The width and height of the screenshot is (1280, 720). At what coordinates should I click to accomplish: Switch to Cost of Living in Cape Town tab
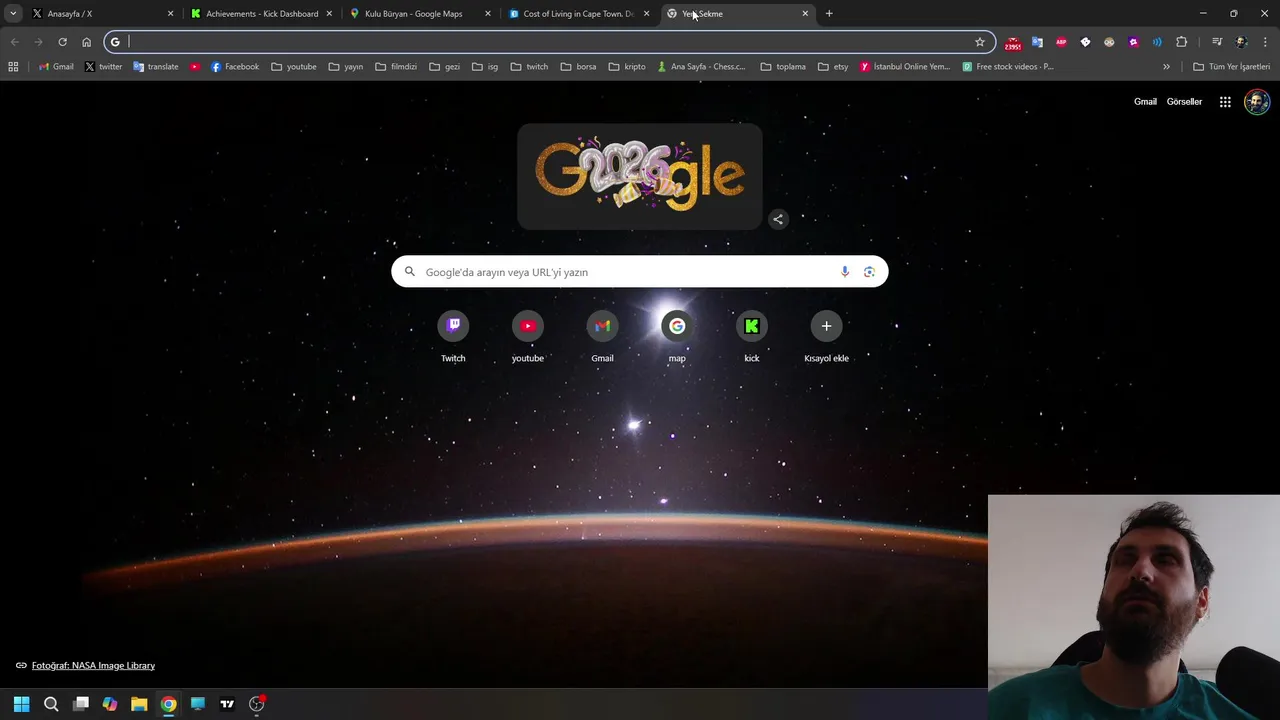coord(578,14)
